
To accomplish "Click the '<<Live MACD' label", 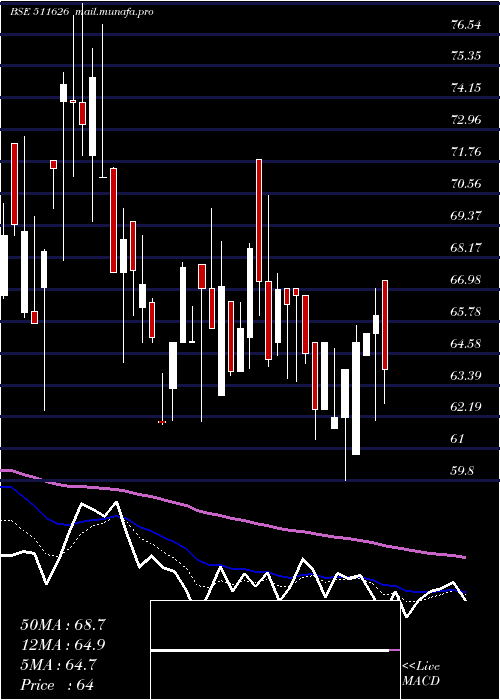I will point(421,674).
